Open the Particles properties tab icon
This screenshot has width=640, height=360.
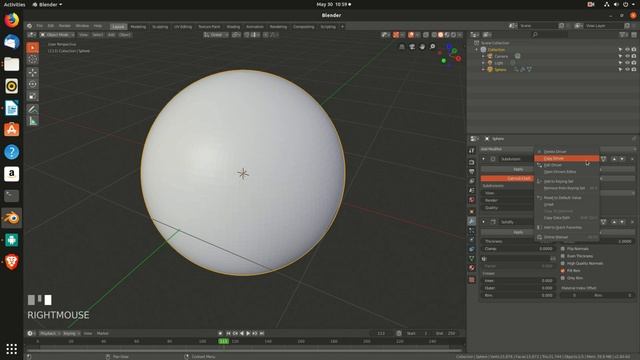[x=471, y=231]
